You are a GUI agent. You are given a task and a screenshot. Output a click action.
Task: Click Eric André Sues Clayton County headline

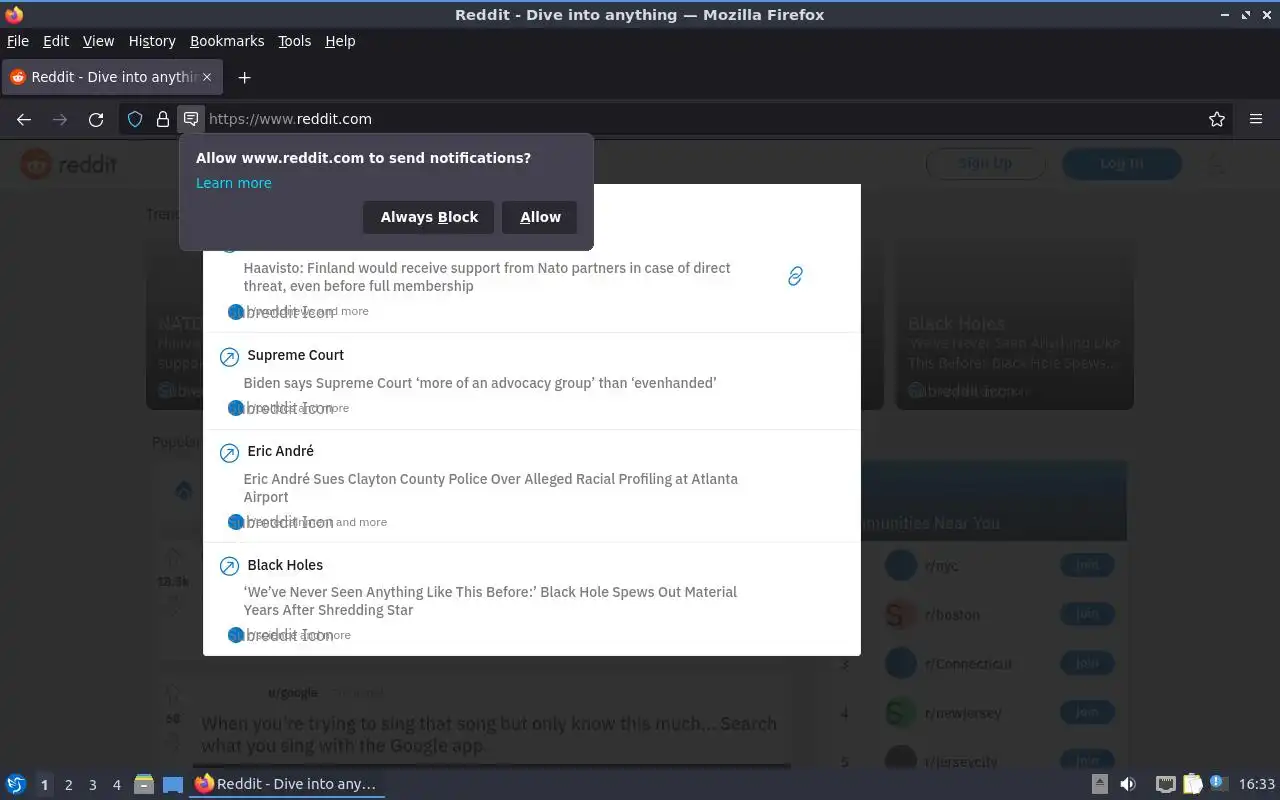point(491,488)
